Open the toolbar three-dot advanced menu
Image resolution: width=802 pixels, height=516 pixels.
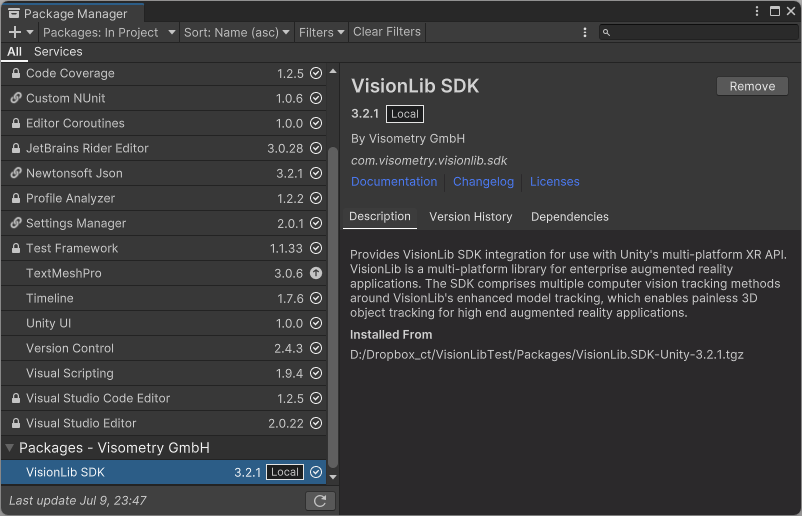(x=585, y=32)
